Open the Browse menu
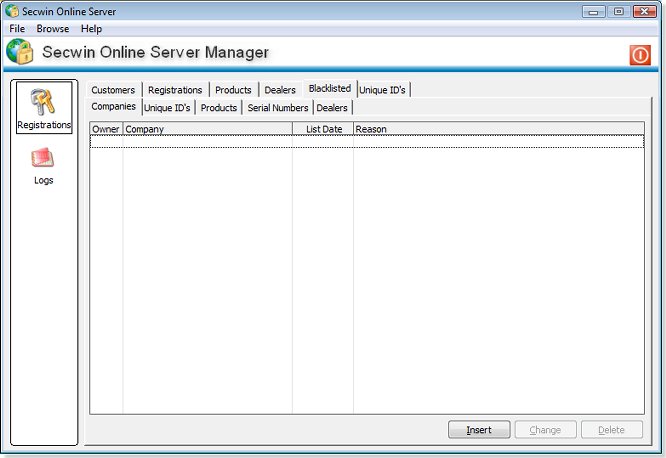 pos(53,29)
